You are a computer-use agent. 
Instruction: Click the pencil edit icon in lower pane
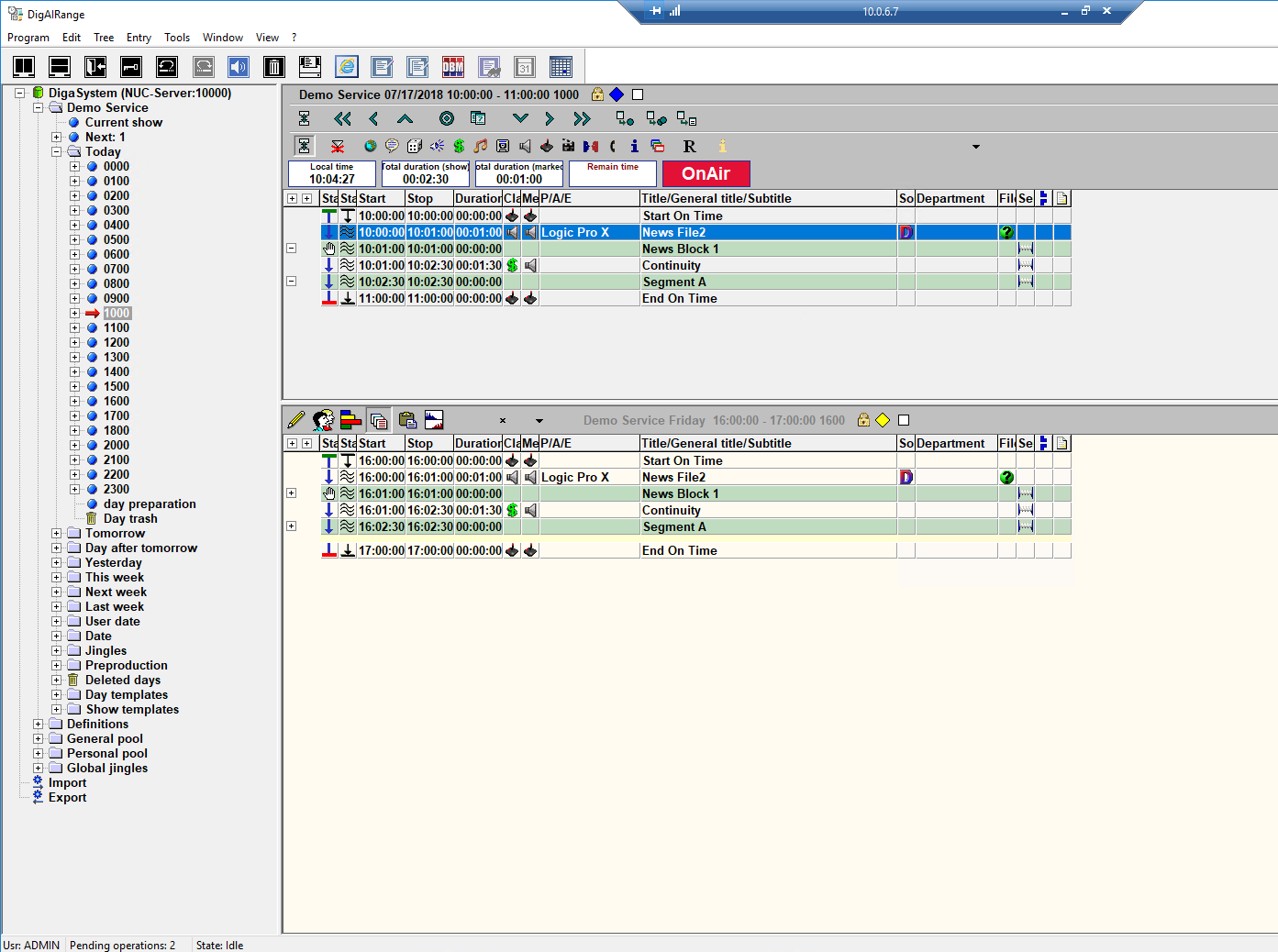(x=295, y=420)
